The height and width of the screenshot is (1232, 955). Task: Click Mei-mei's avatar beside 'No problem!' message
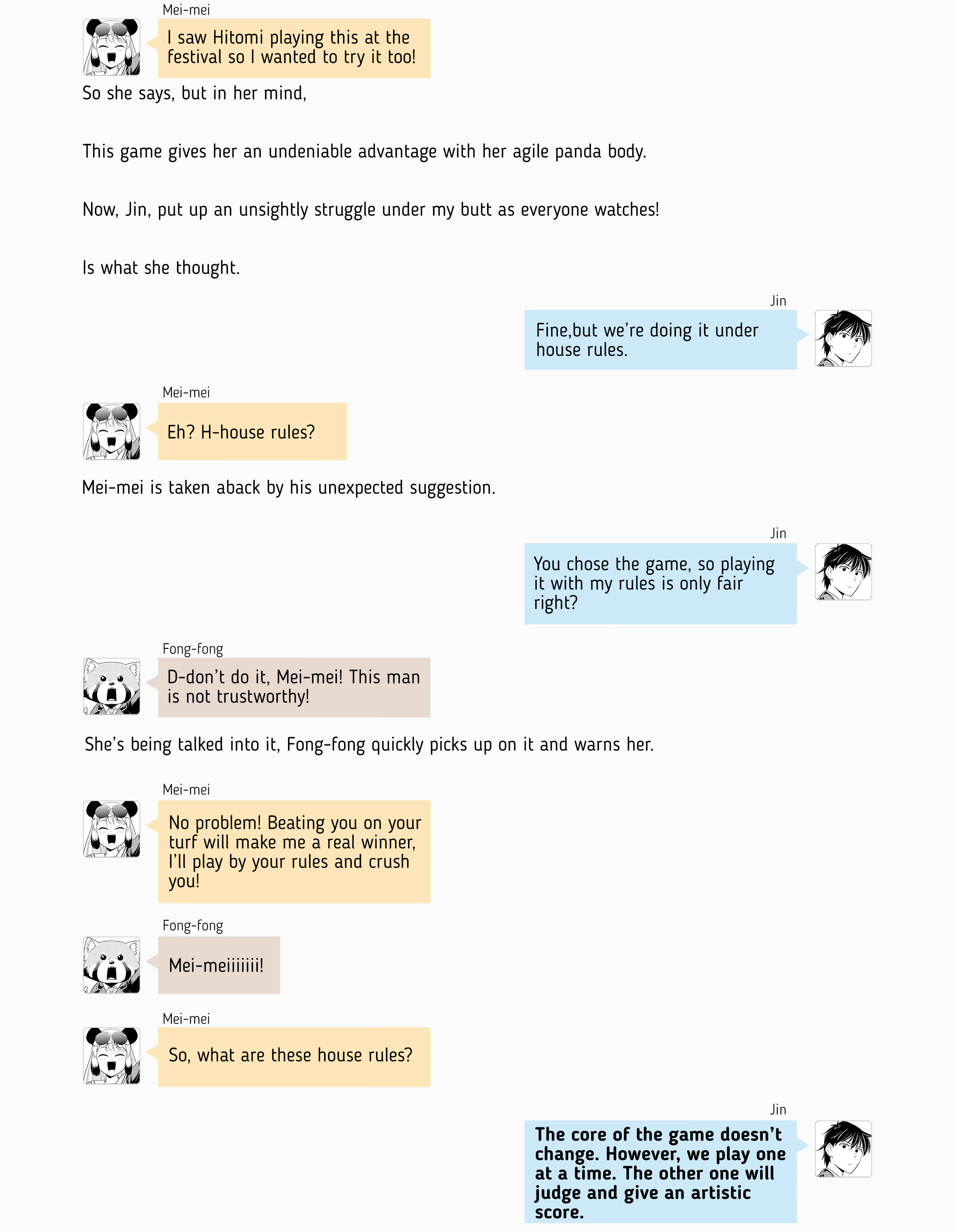point(112,829)
